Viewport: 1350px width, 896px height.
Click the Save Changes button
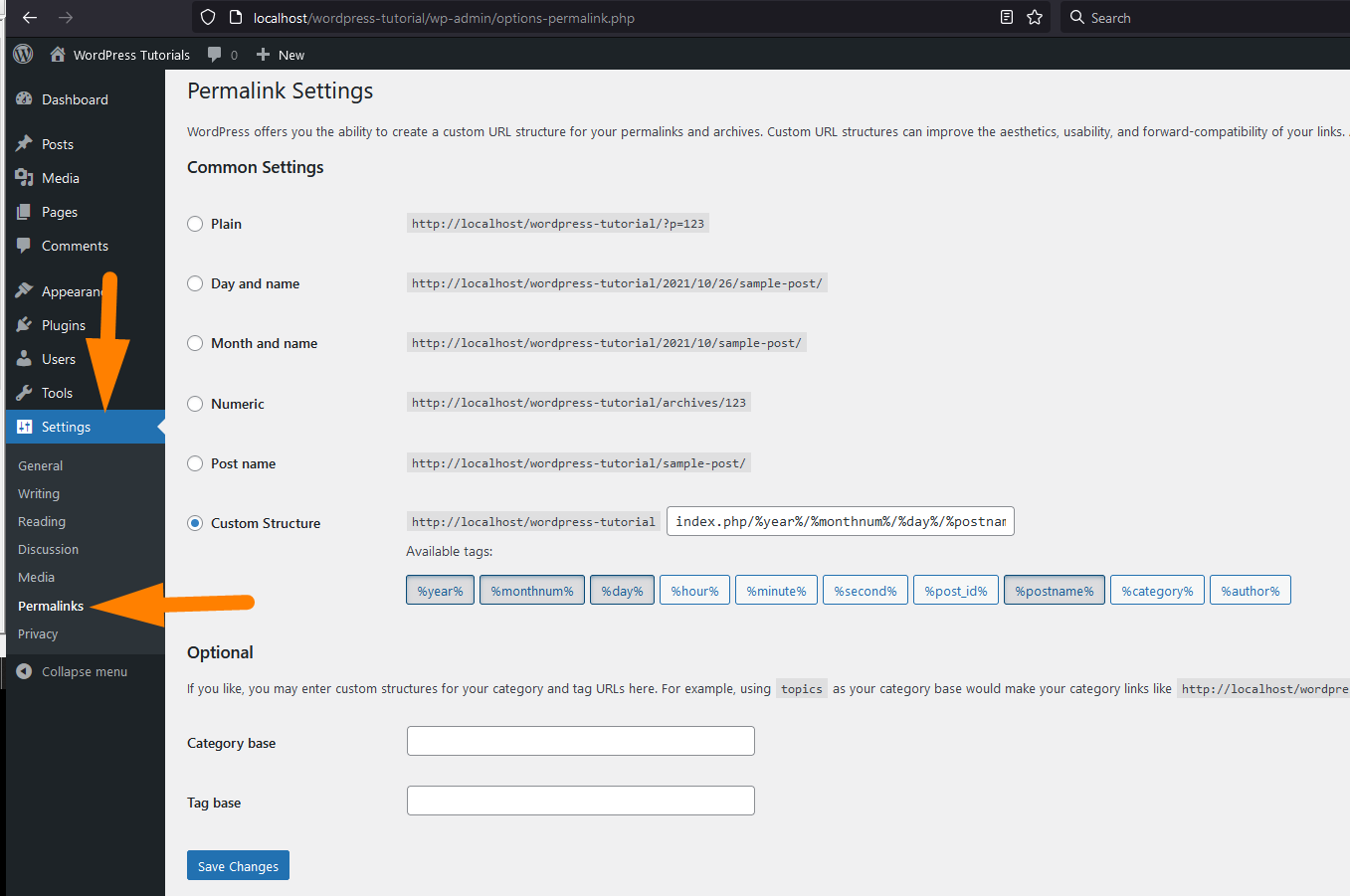237,865
